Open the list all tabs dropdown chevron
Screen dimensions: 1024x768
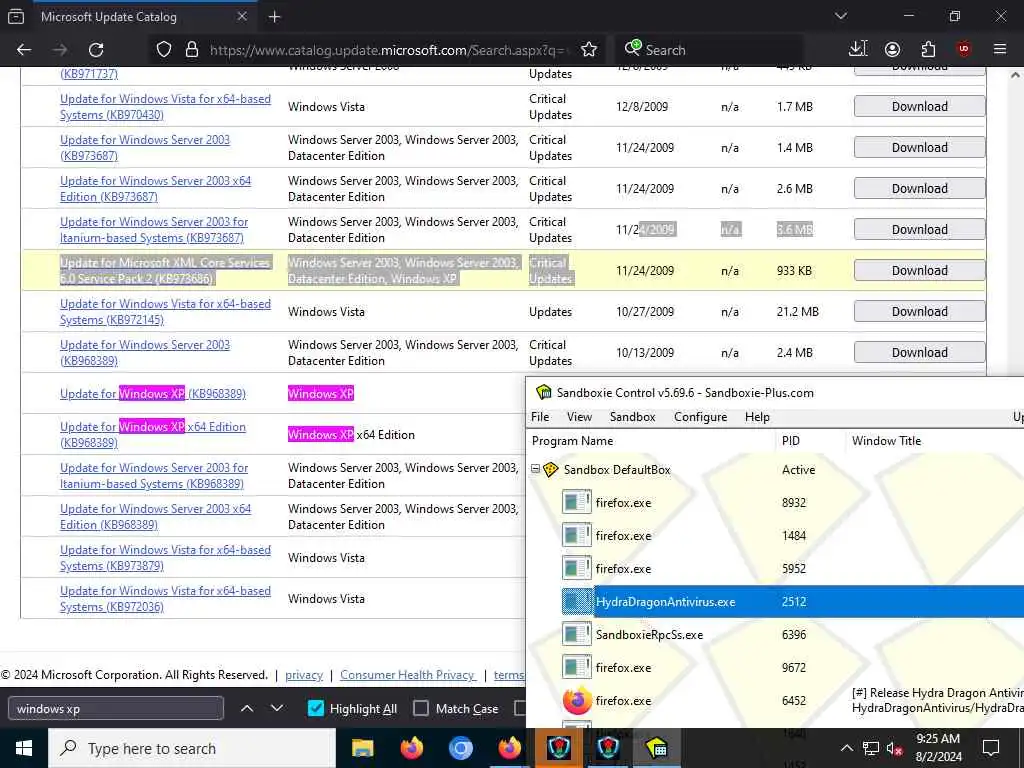[841, 16]
